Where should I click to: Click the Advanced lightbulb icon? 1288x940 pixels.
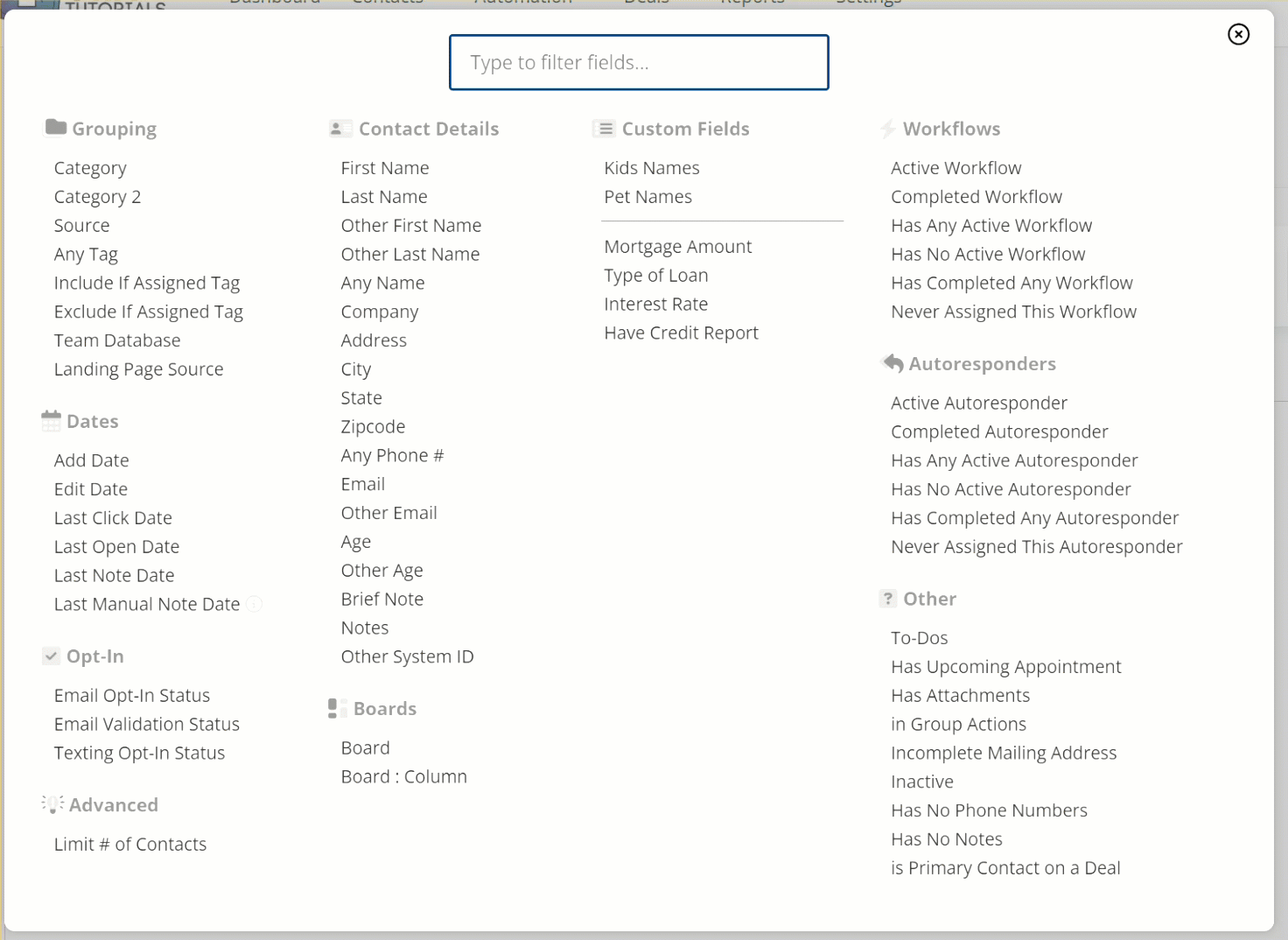[52, 804]
